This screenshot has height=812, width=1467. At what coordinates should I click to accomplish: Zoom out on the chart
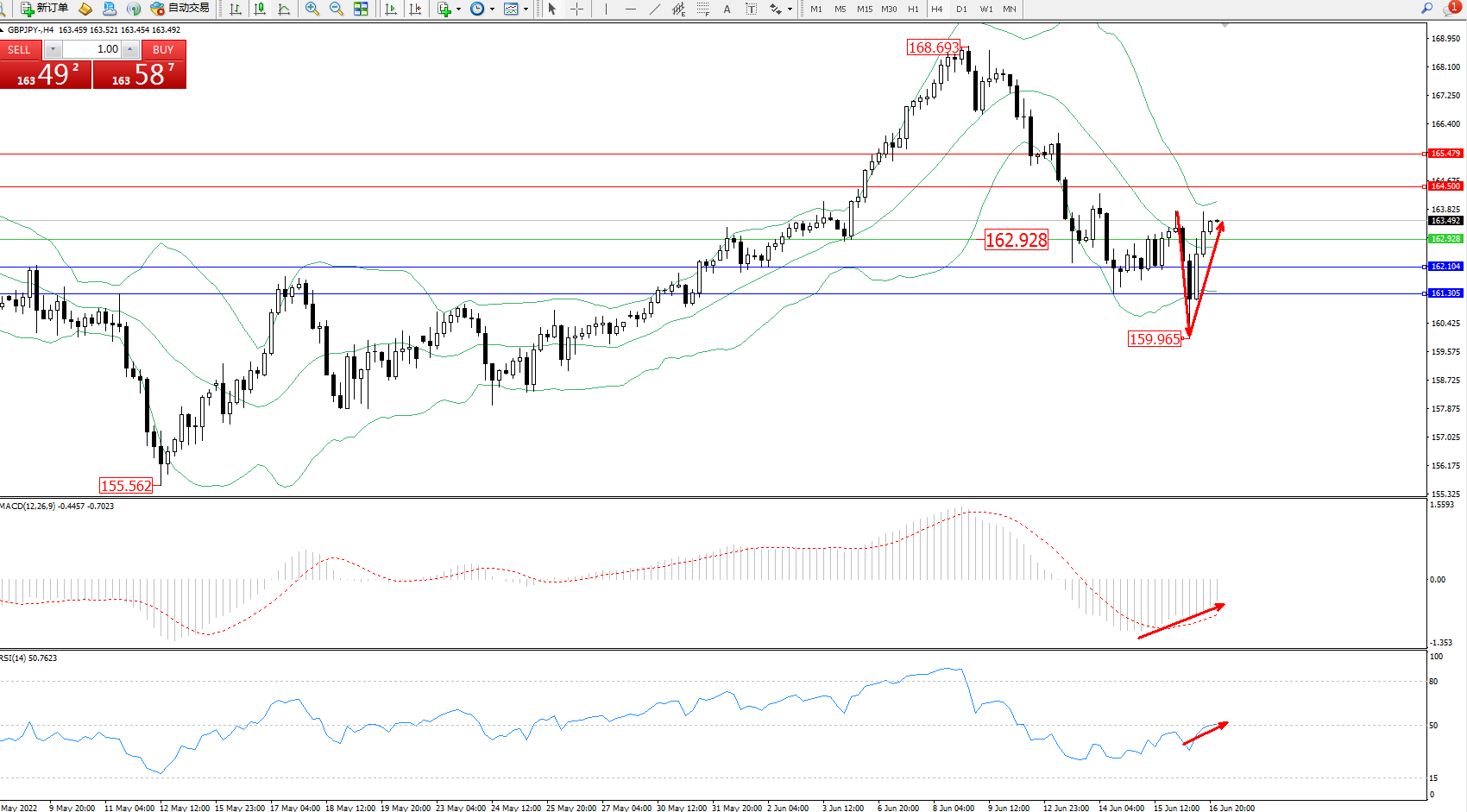(337, 9)
